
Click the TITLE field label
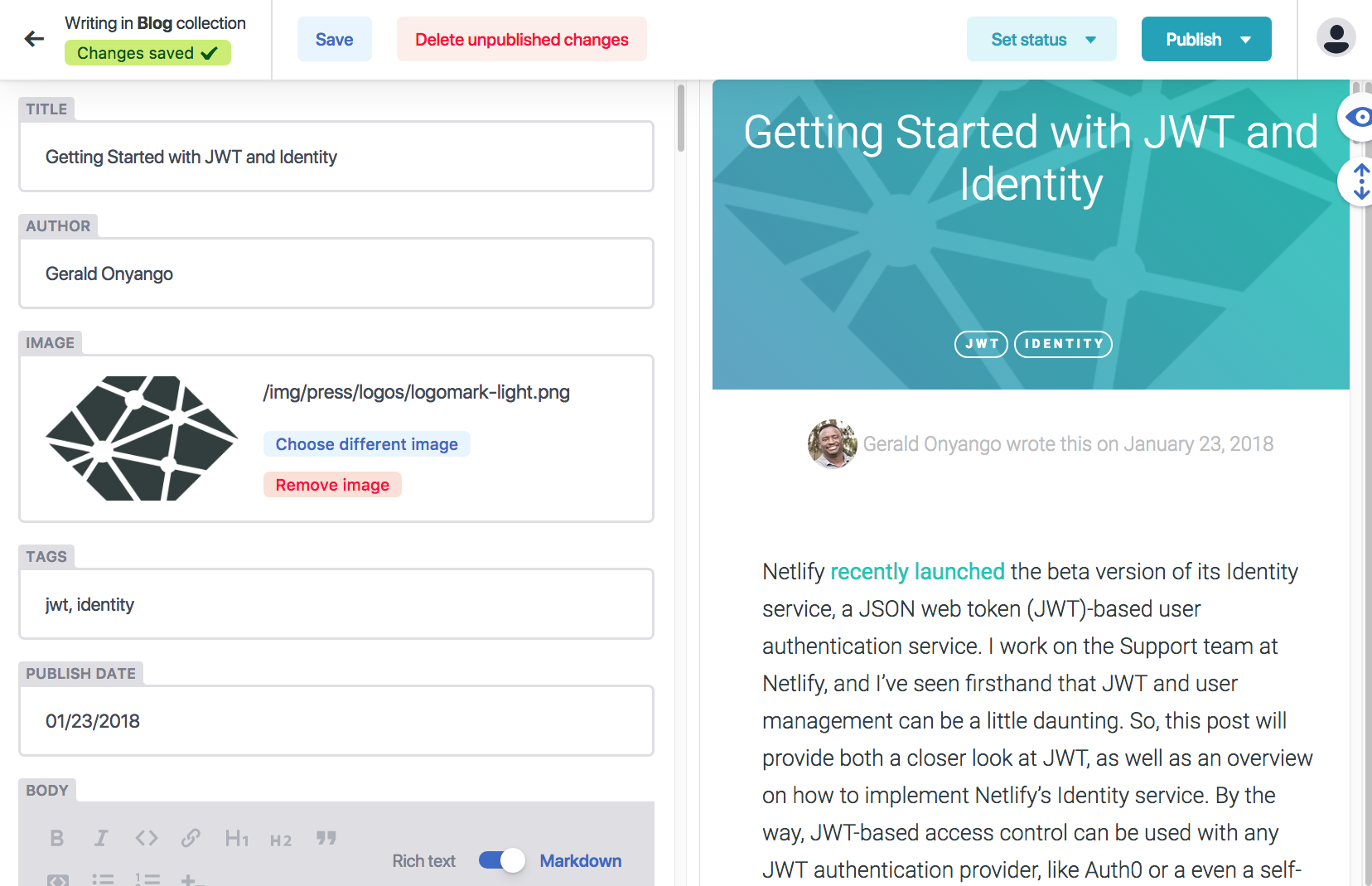(46, 109)
